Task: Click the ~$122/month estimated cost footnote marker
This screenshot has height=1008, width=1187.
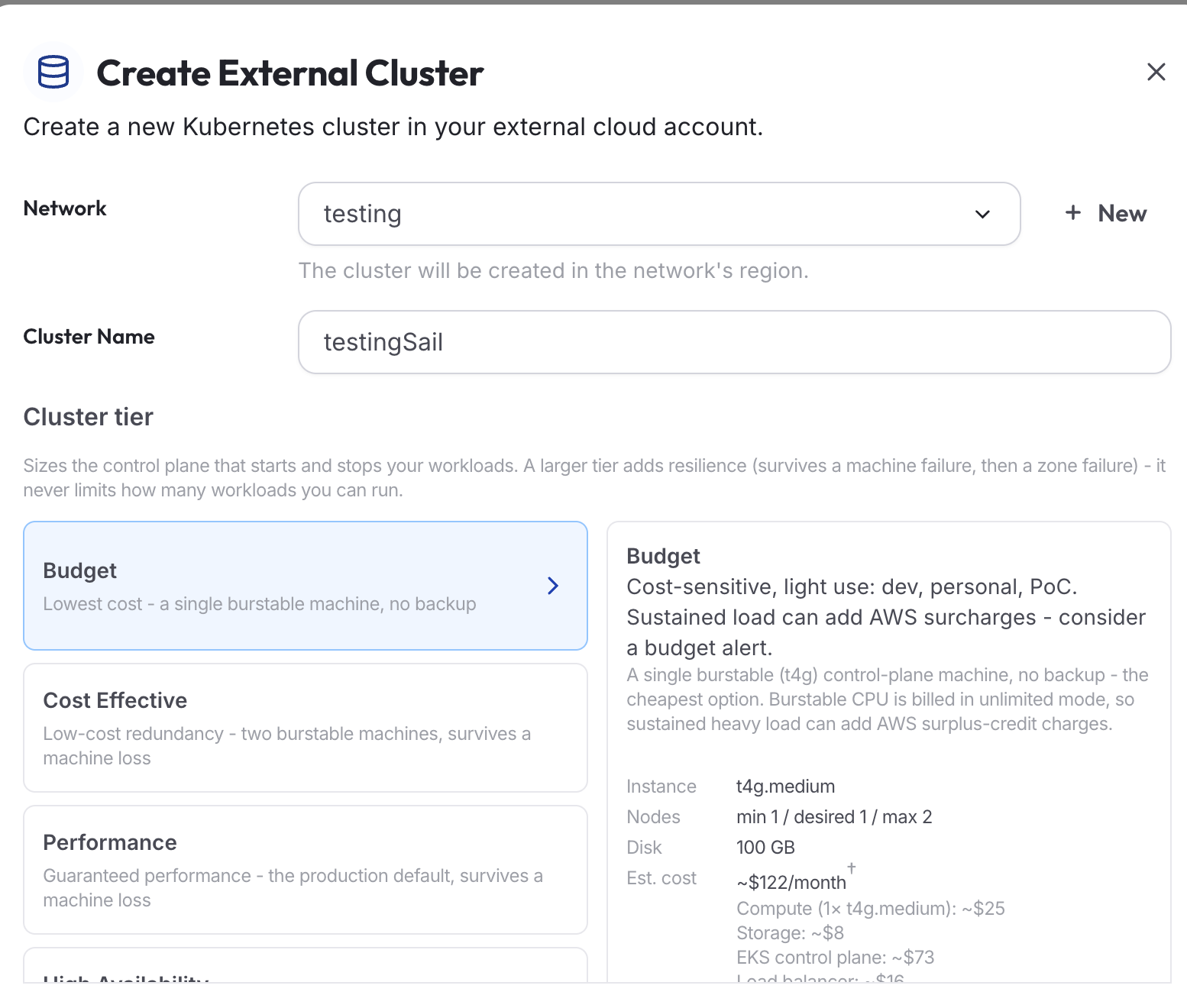Action: [851, 868]
